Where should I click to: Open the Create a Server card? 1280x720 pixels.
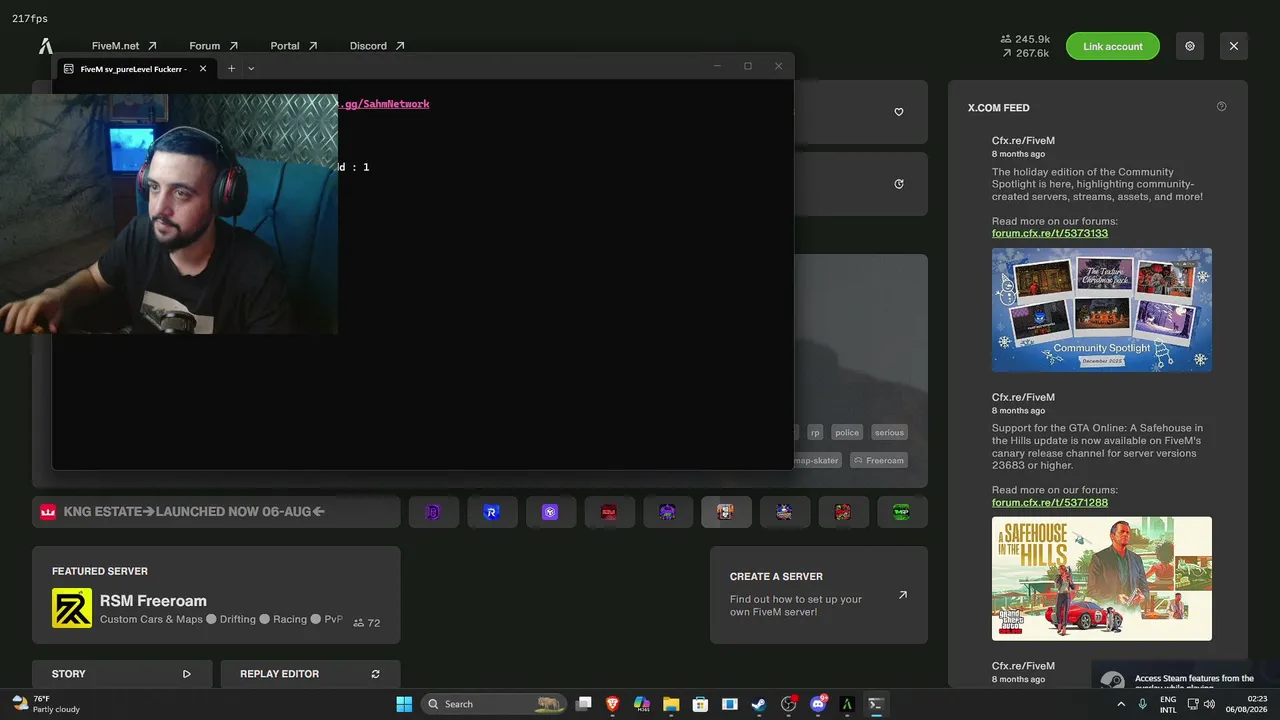pos(819,595)
